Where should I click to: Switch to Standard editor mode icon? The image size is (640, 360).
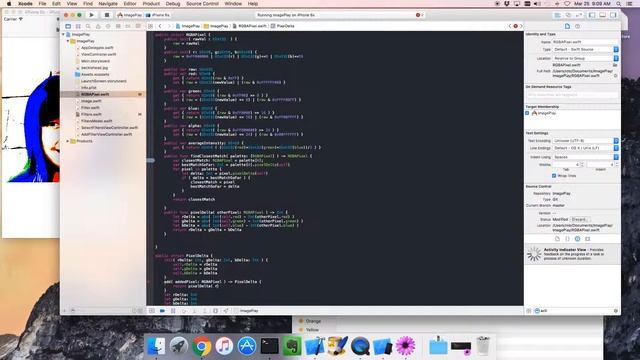pyautogui.click(x=557, y=15)
